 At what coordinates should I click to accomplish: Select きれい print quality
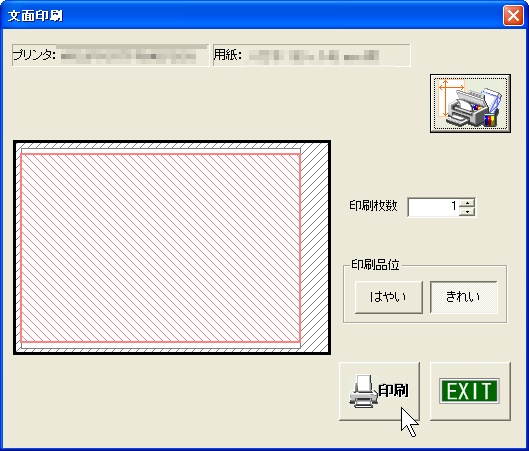(x=464, y=297)
